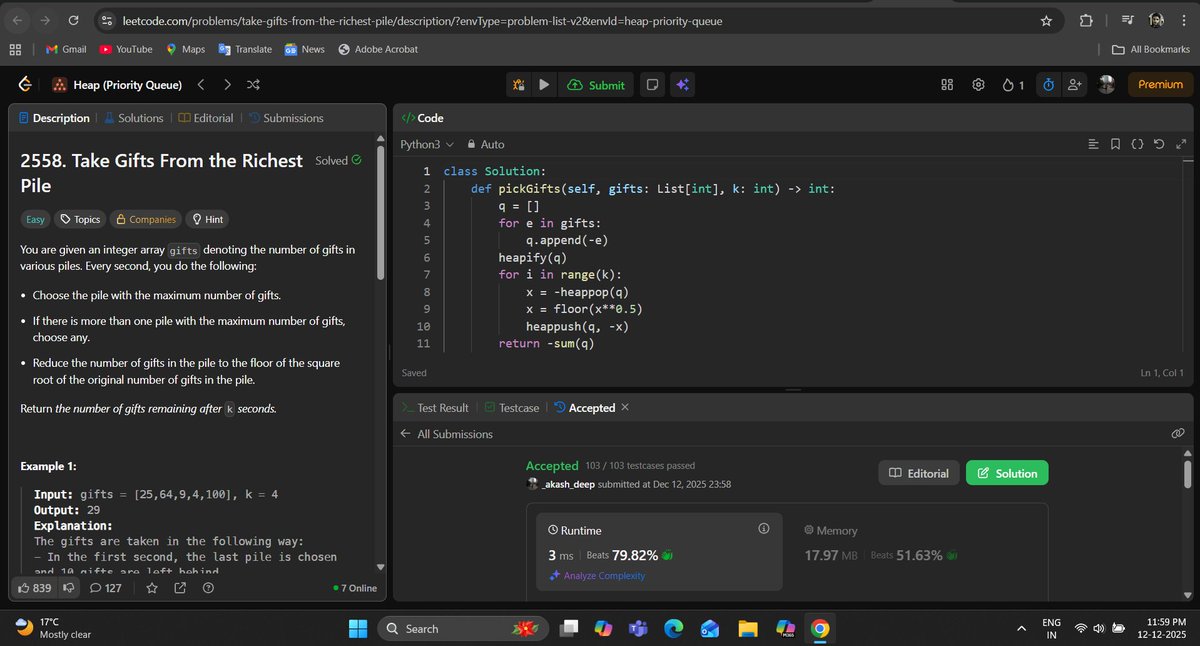Open Heap (Priority Queue) problem list
The height and width of the screenshot is (646, 1200).
click(x=117, y=85)
